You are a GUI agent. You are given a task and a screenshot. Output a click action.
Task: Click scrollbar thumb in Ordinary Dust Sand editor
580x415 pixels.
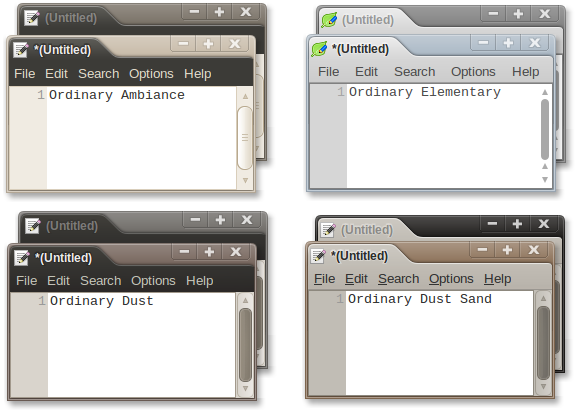(x=543, y=343)
